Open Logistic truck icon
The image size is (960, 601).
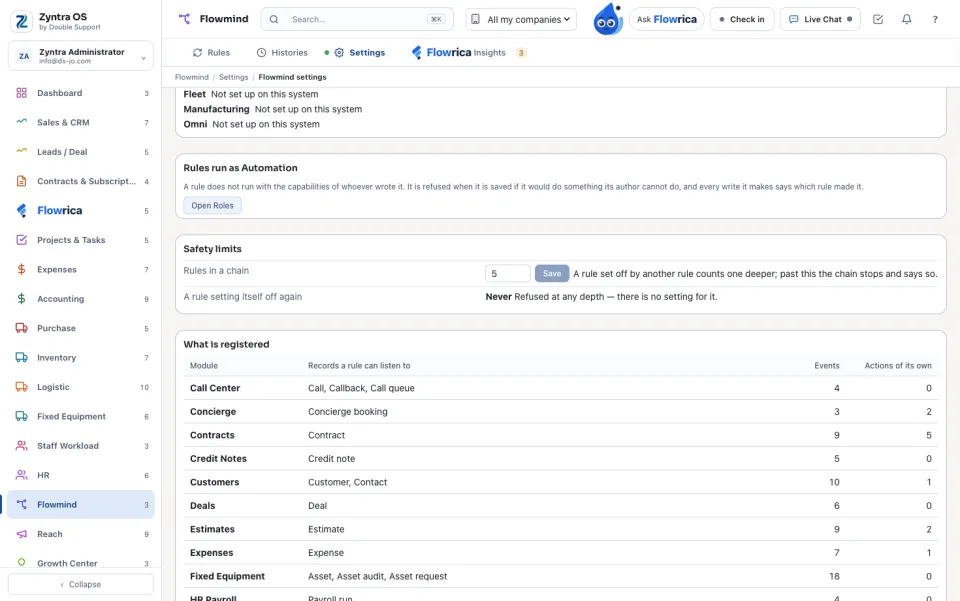pos(21,387)
